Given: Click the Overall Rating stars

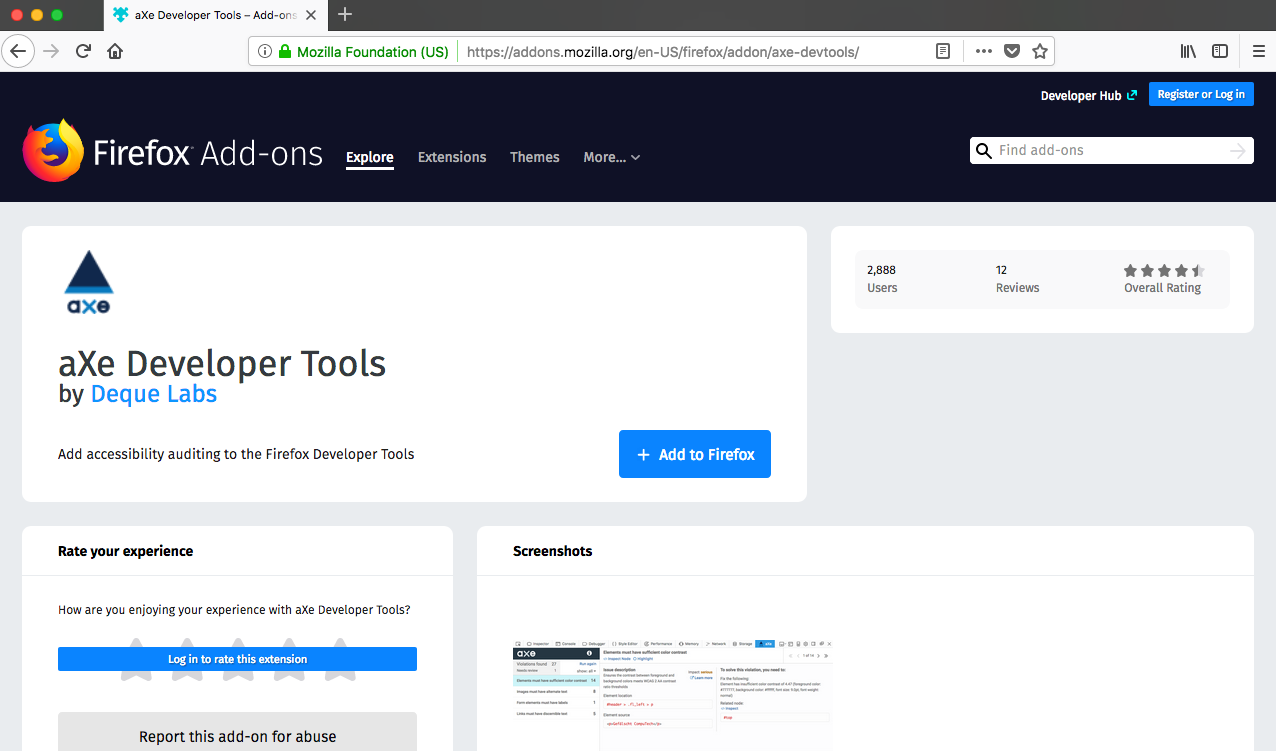Looking at the screenshot, I should (1164, 270).
